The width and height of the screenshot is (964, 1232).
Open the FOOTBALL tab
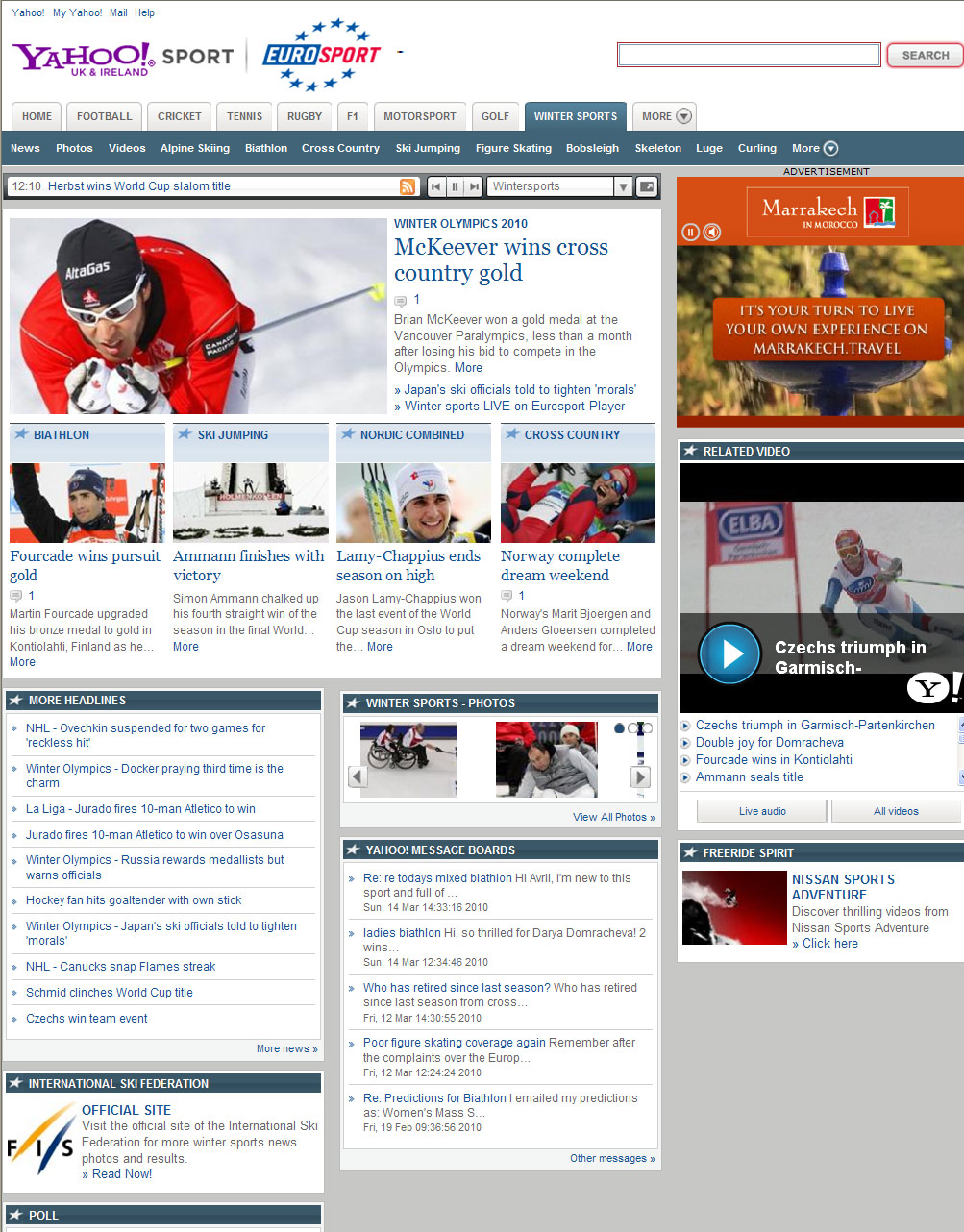pyautogui.click(x=105, y=116)
